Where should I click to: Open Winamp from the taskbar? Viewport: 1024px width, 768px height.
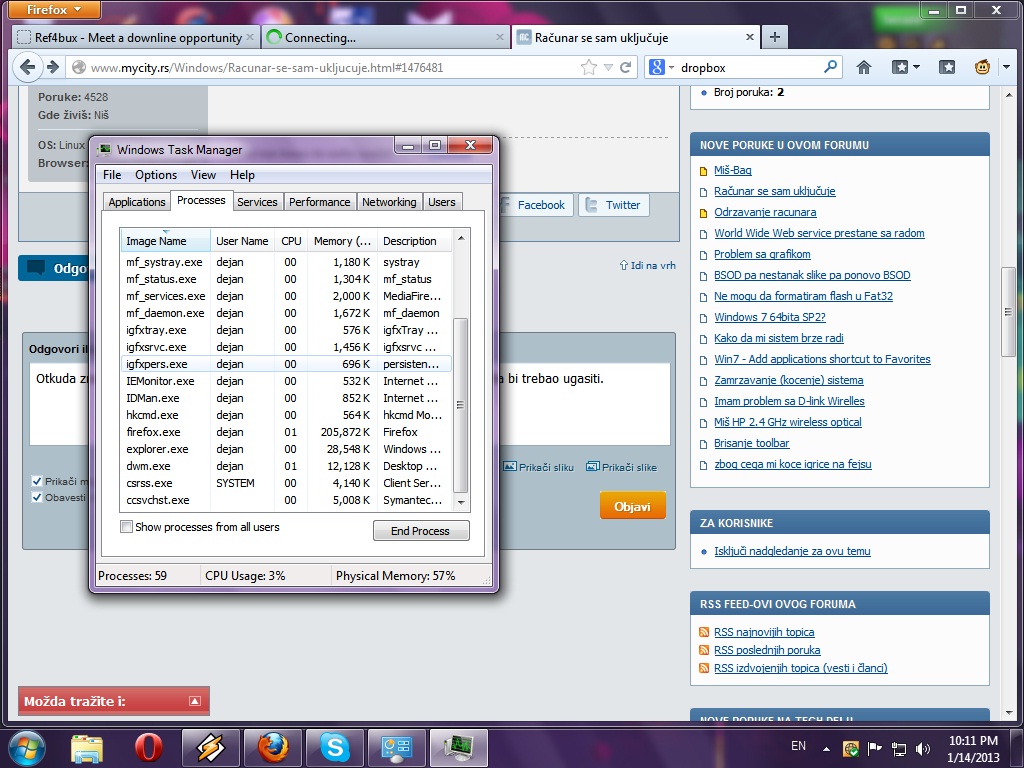pyautogui.click(x=210, y=747)
